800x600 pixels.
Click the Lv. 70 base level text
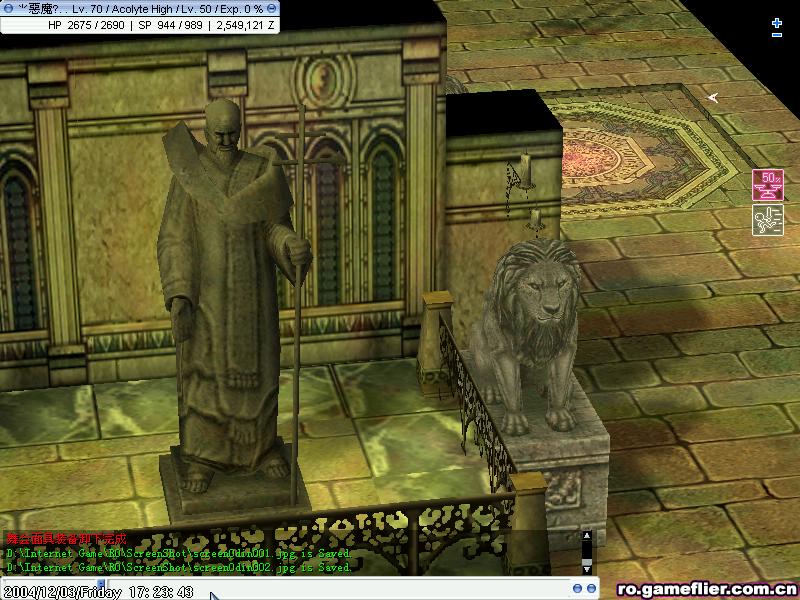point(87,9)
